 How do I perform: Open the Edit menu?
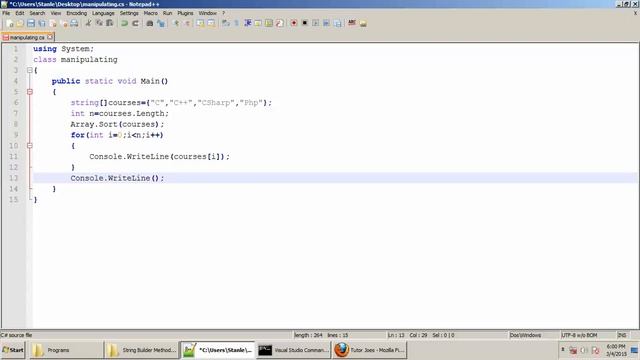click(20, 13)
